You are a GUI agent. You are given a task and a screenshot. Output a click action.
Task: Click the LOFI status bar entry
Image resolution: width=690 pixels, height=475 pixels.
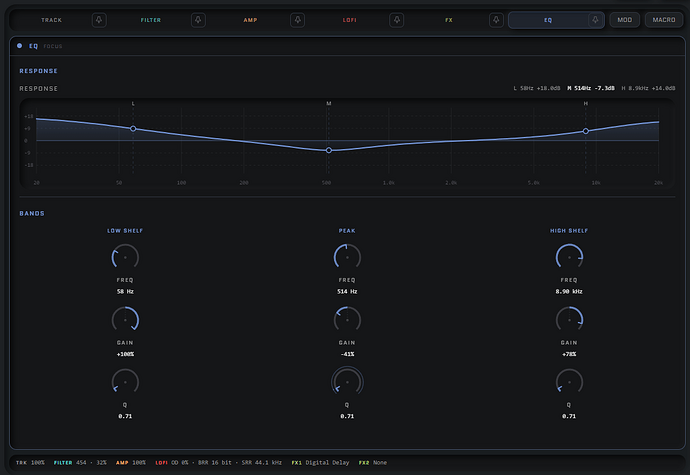[x=219, y=463]
